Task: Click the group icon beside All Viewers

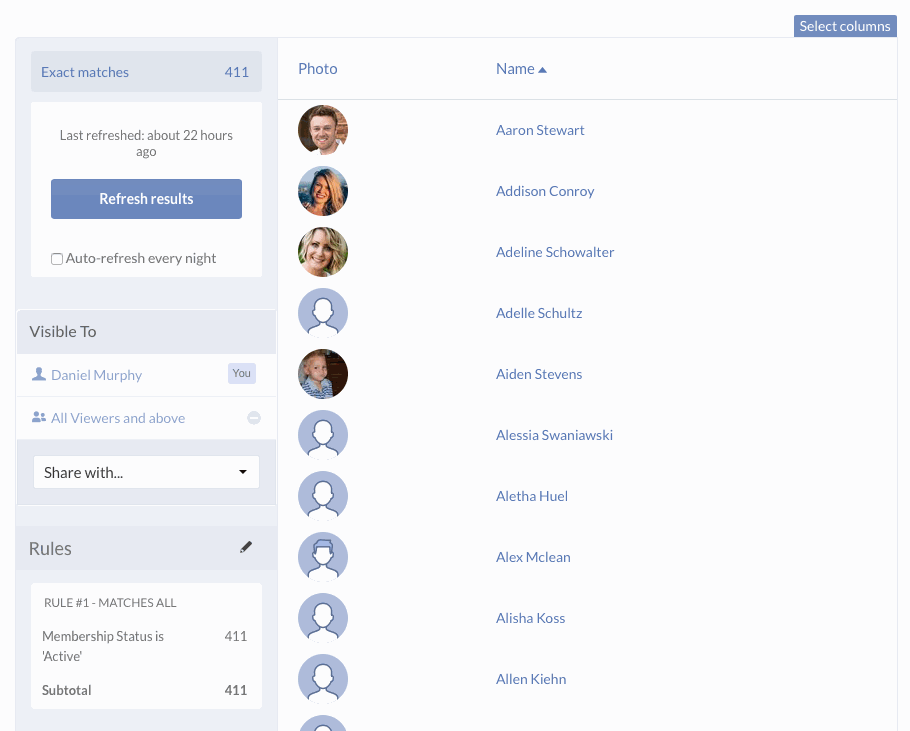Action: point(39,417)
